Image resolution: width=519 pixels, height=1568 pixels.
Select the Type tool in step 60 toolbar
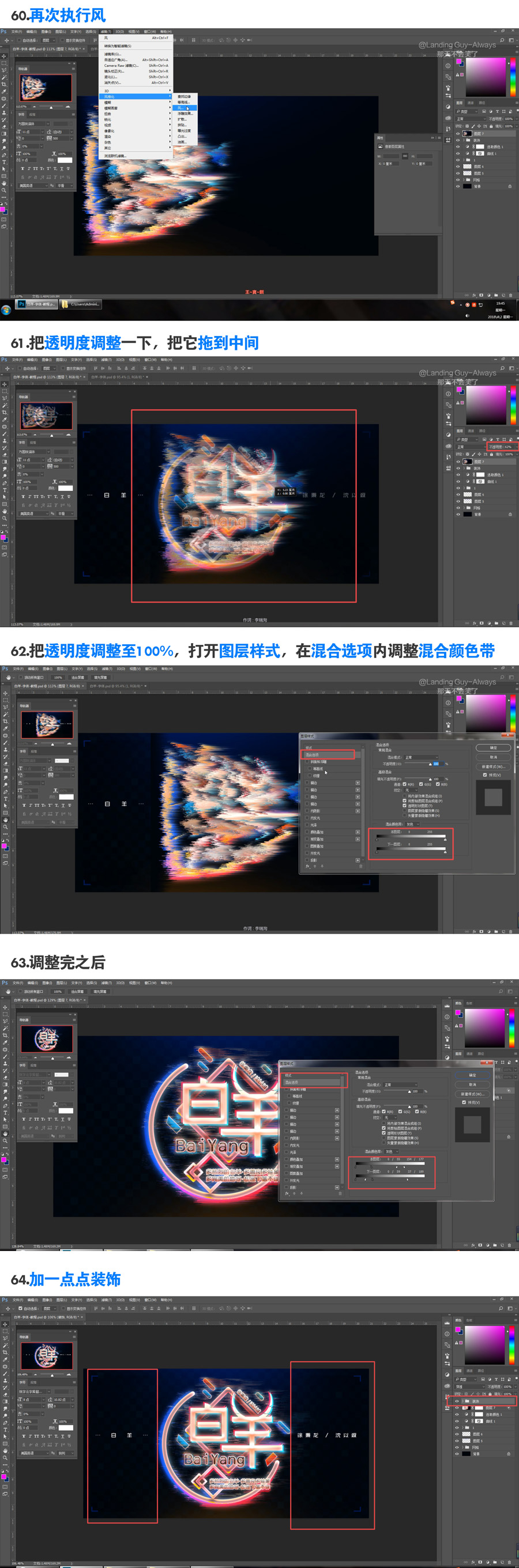[x=3, y=162]
